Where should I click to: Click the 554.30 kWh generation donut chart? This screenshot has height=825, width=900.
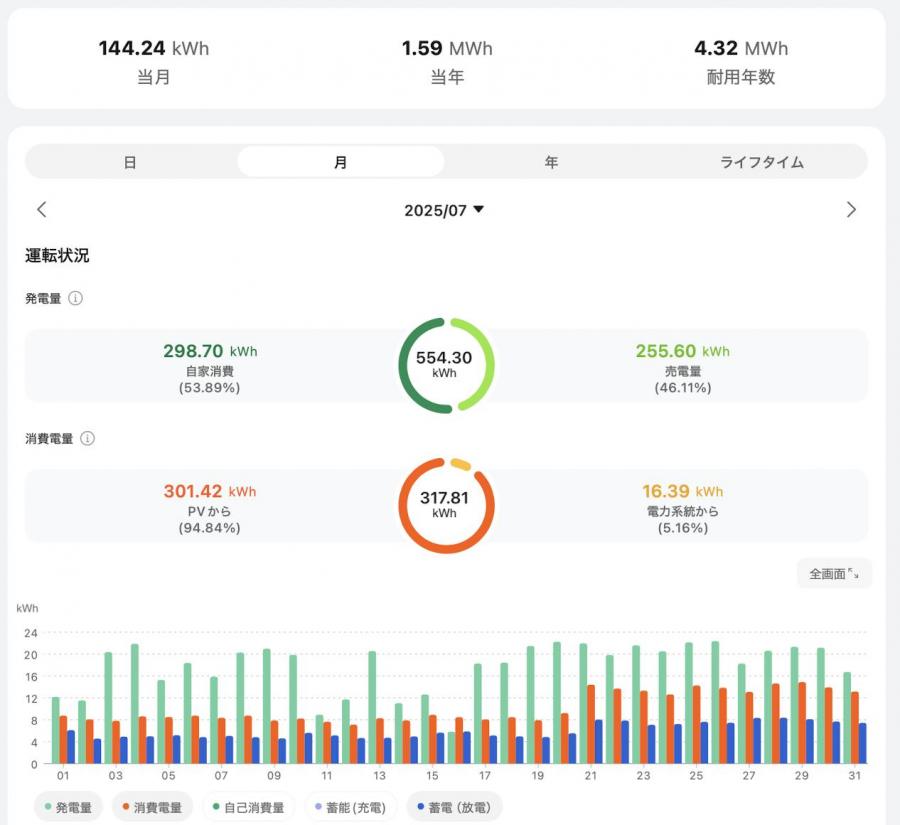[446, 365]
